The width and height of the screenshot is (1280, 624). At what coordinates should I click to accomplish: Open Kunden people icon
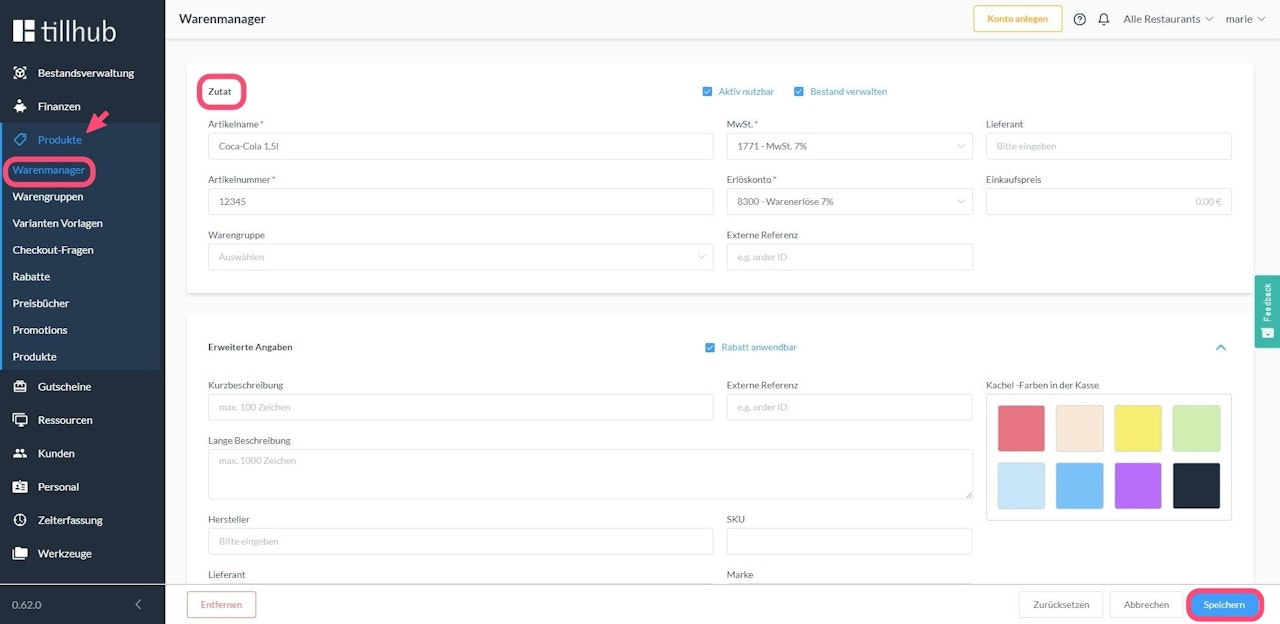tap(20, 453)
